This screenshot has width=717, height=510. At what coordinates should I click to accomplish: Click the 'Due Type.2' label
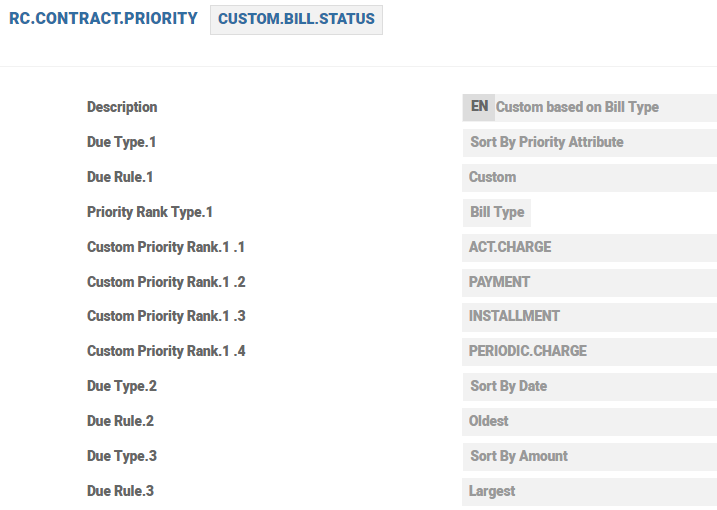(x=122, y=386)
